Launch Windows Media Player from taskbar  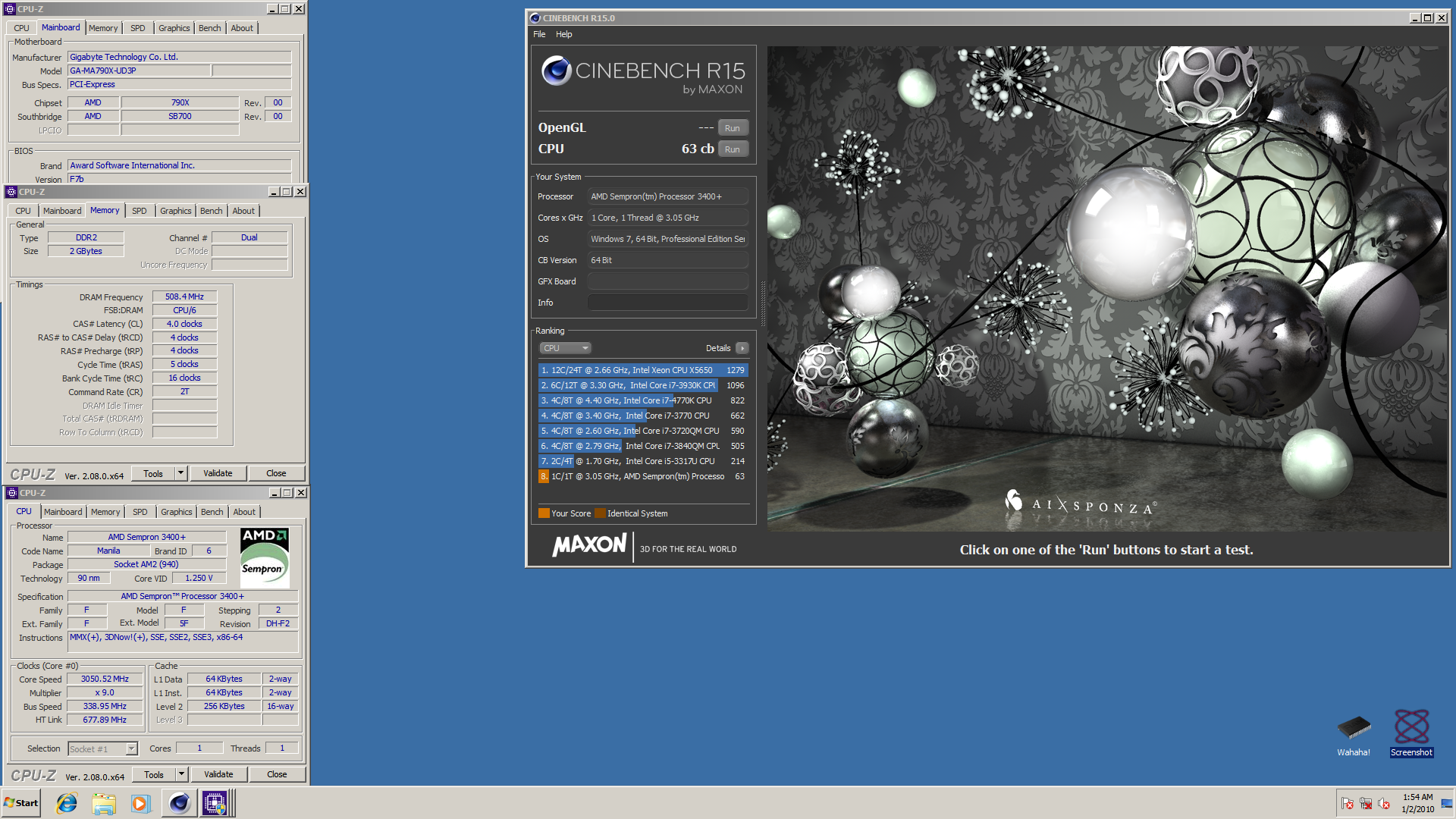140,803
